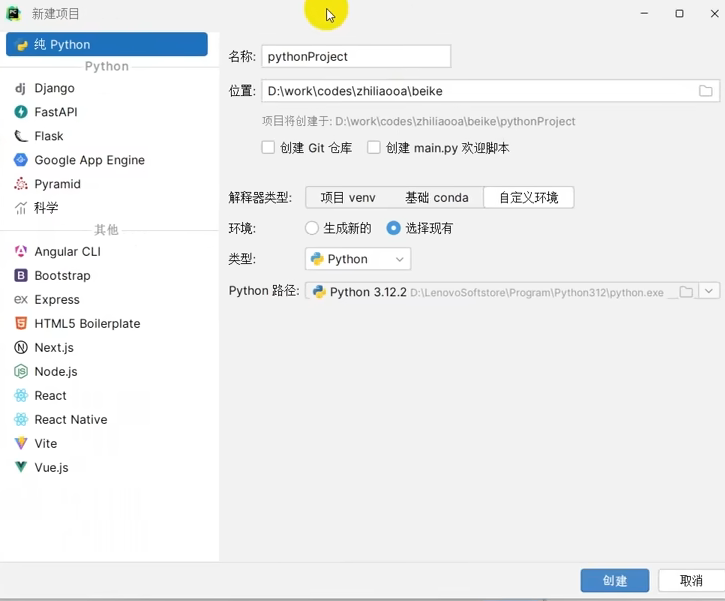The height and width of the screenshot is (601, 725).
Task: Minimize the 新建项目 window
Action: coord(644,13)
